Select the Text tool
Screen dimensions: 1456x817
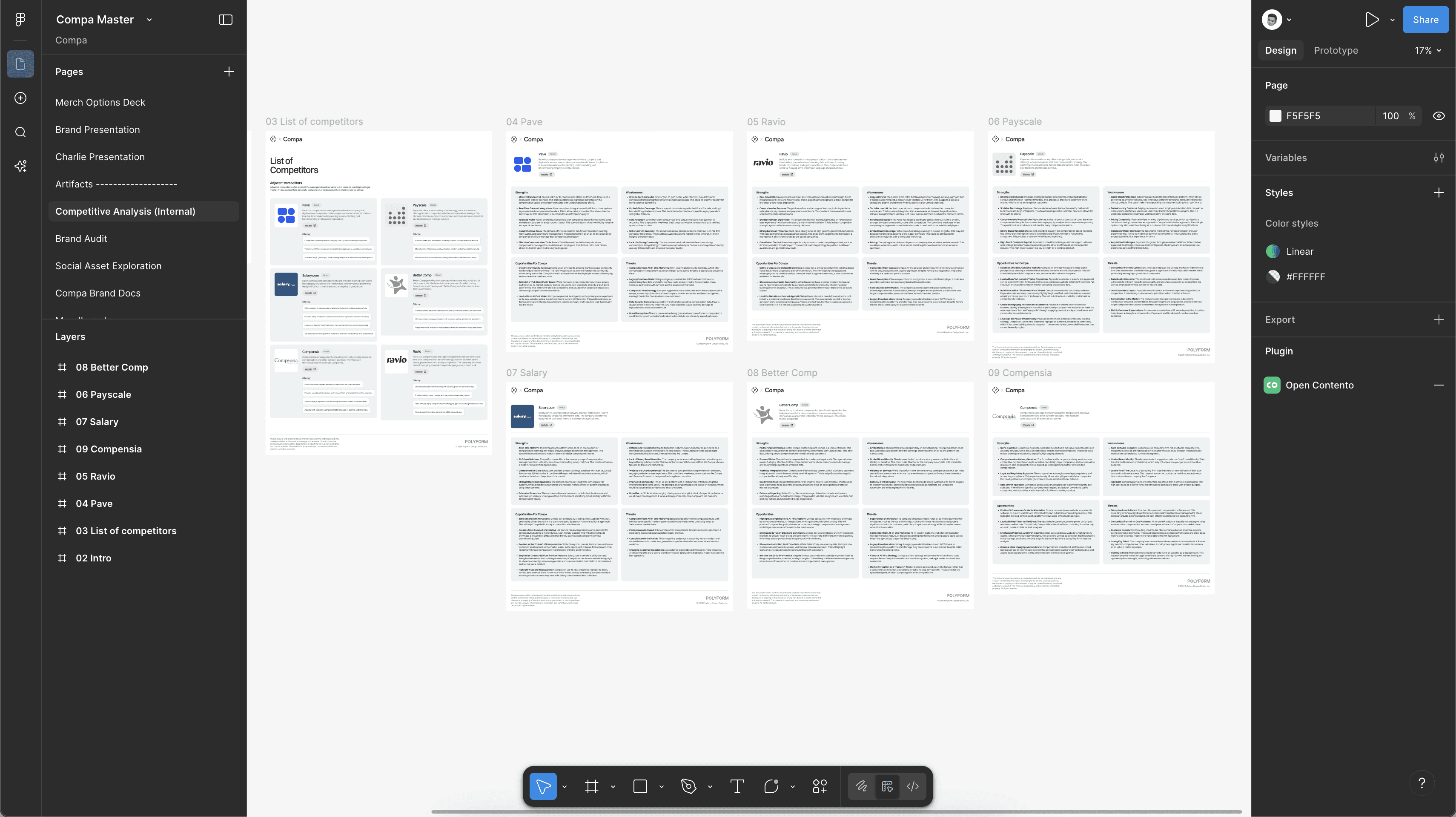737,786
